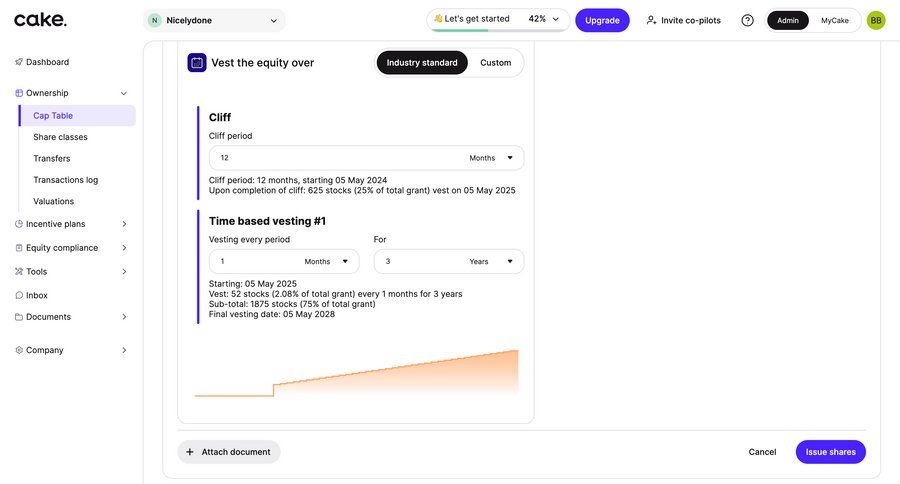Switch to MyCake view
The image size is (900, 484).
point(834,20)
